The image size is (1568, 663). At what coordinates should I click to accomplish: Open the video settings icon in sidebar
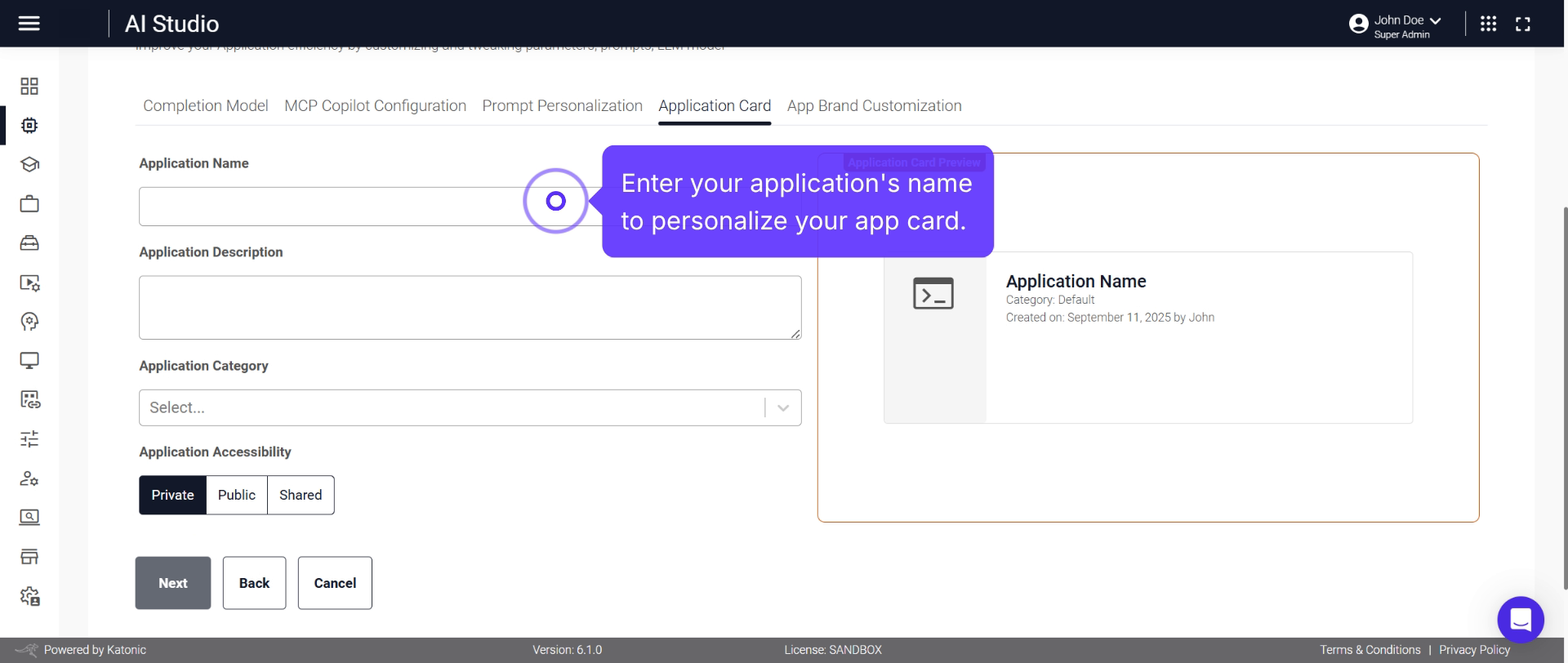click(x=29, y=283)
